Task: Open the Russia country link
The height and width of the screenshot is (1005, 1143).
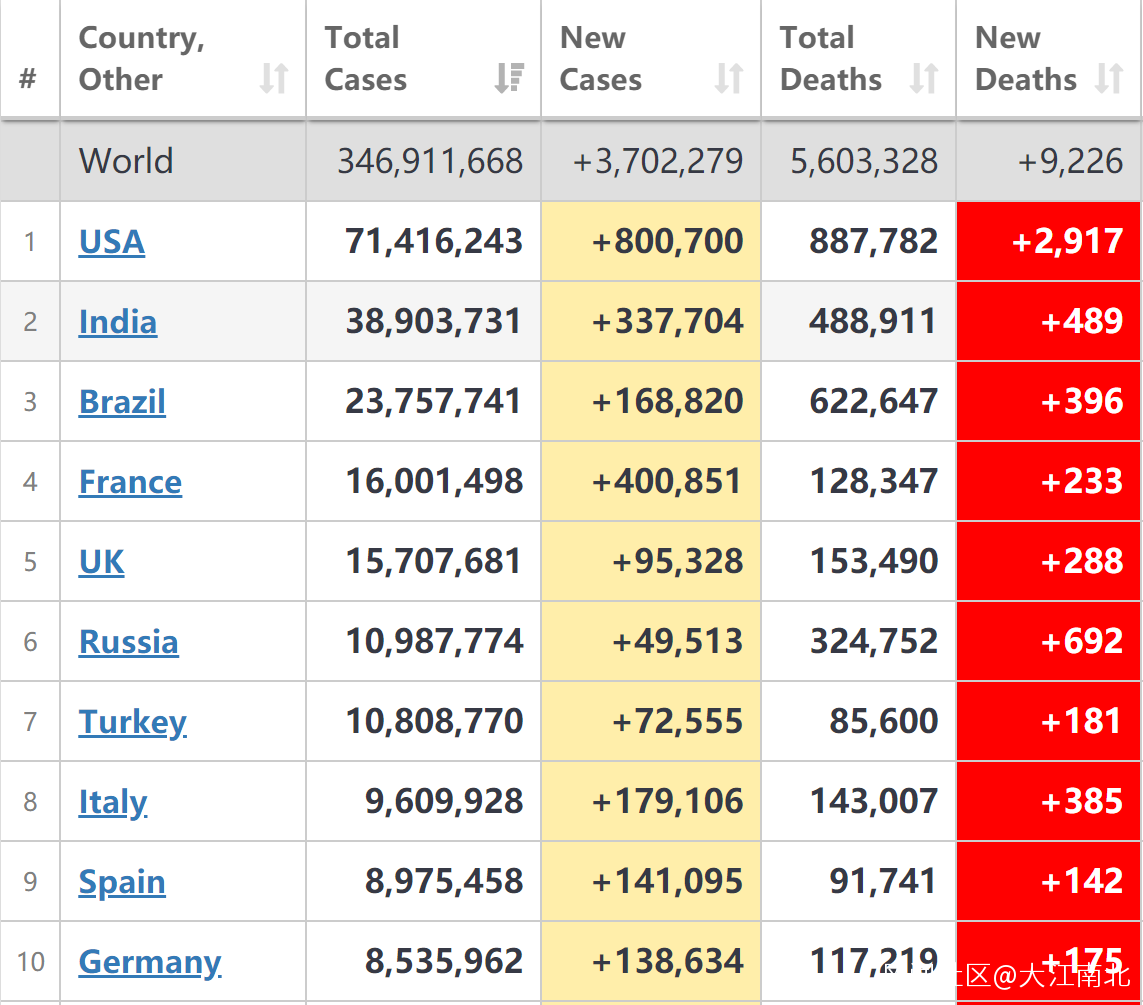Action: click(x=129, y=642)
